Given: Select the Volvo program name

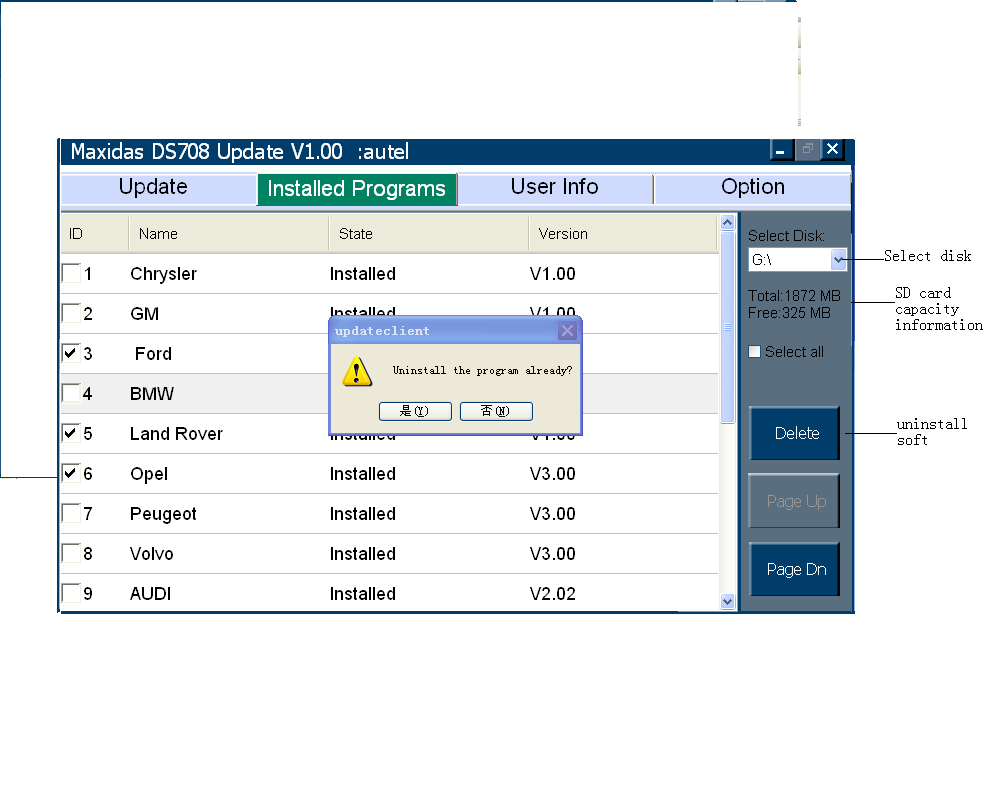Looking at the screenshot, I should [152, 554].
